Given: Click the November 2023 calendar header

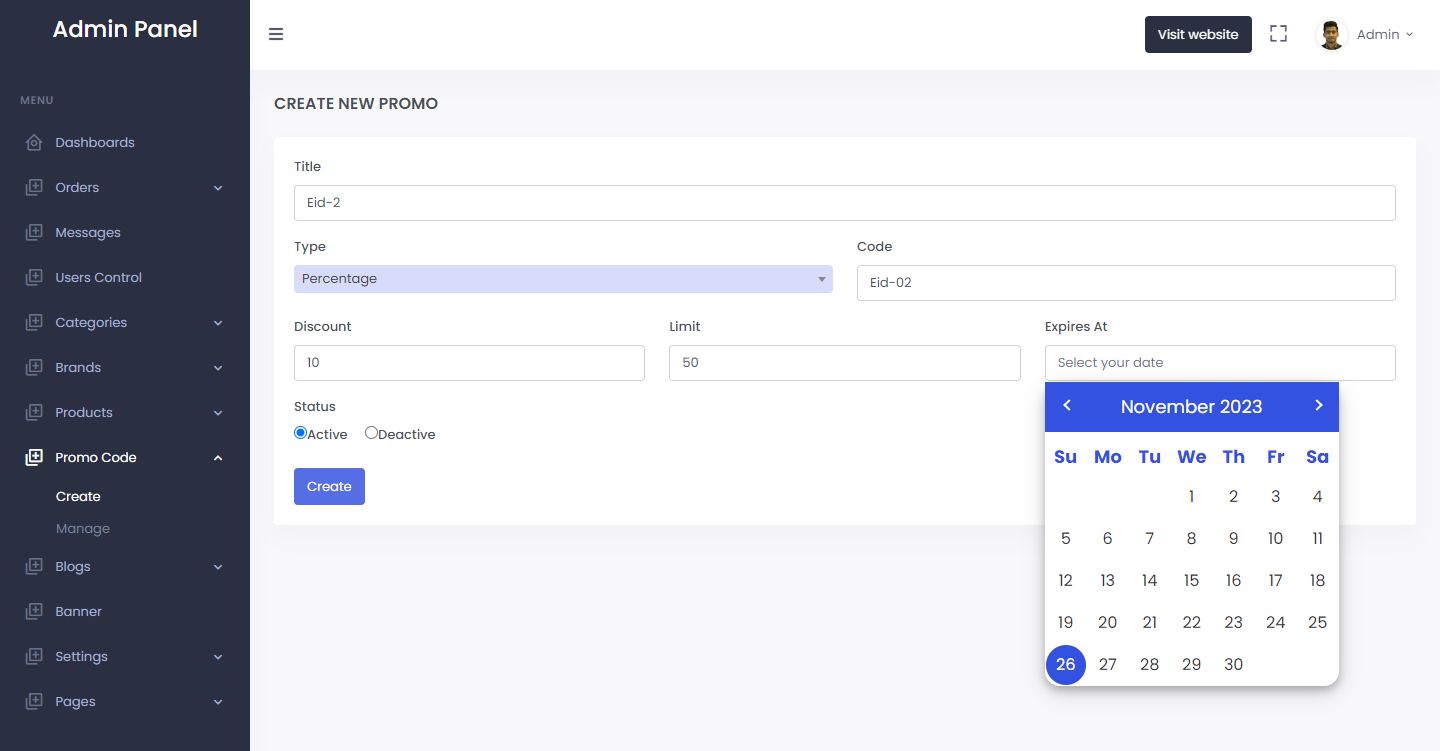Looking at the screenshot, I should pos(1191,407).
